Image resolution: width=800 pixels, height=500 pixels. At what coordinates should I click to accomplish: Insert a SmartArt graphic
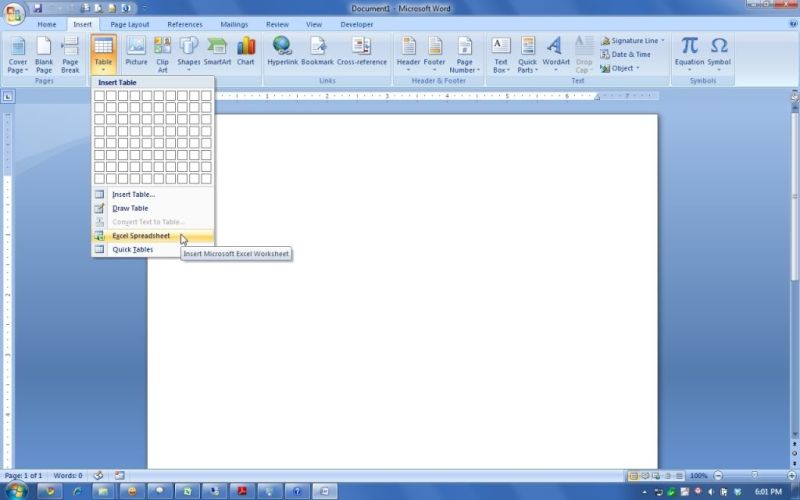(x=217, y=51)
